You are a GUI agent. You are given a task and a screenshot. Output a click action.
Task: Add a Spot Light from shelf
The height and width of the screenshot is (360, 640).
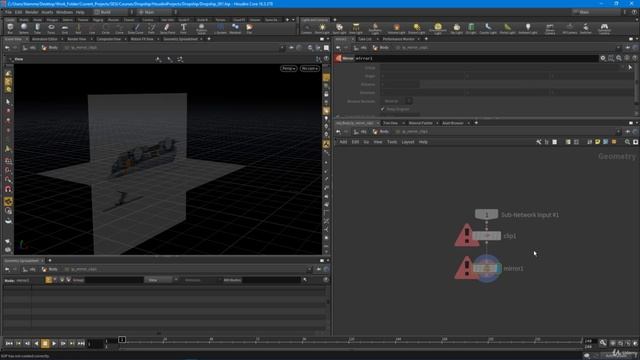pos(339,28)
